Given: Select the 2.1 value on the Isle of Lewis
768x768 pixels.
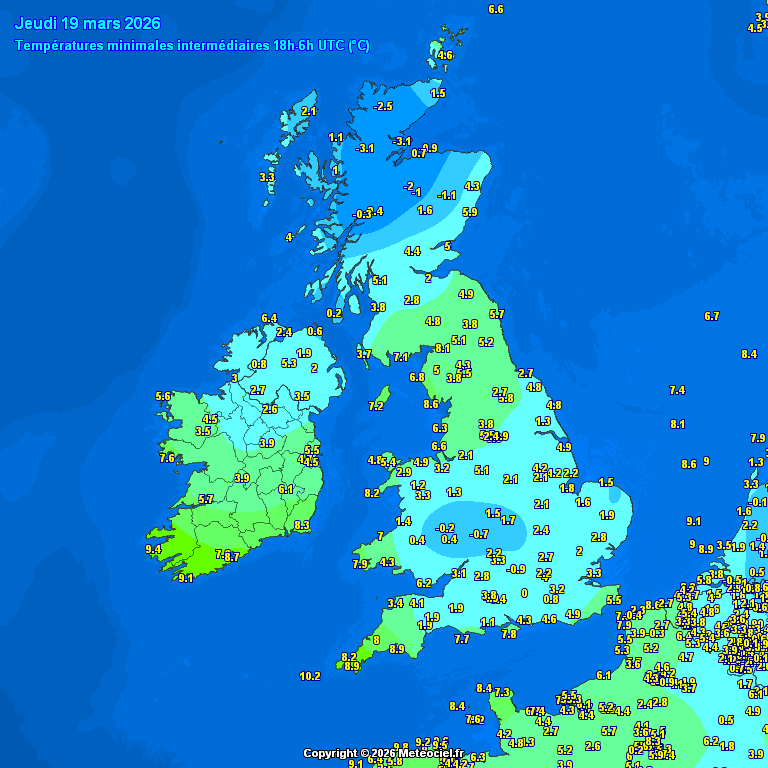Looking at the screenshot, I should [309, 112].
